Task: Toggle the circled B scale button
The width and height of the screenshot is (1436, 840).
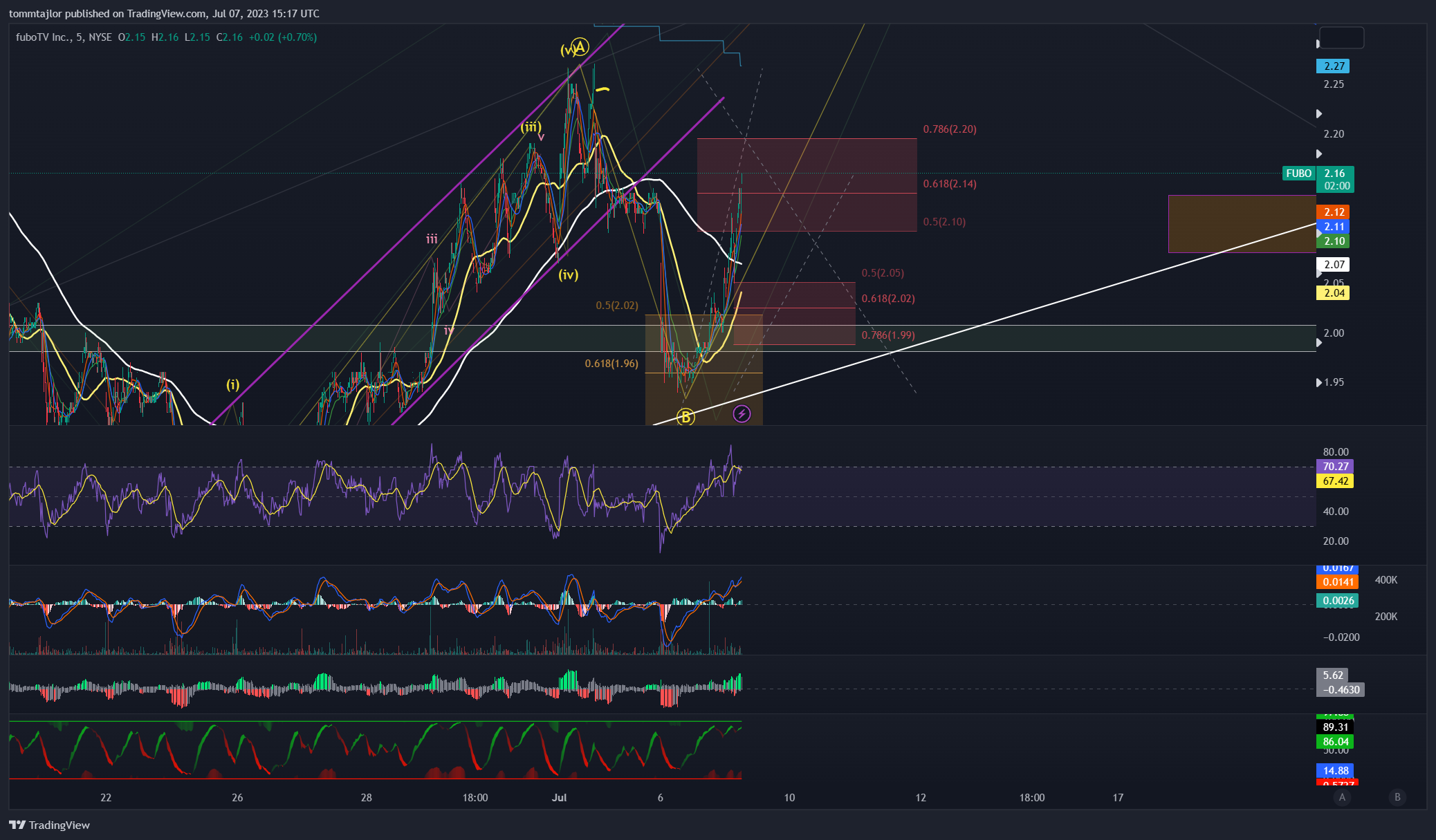Action: [x=1397, y=797]
